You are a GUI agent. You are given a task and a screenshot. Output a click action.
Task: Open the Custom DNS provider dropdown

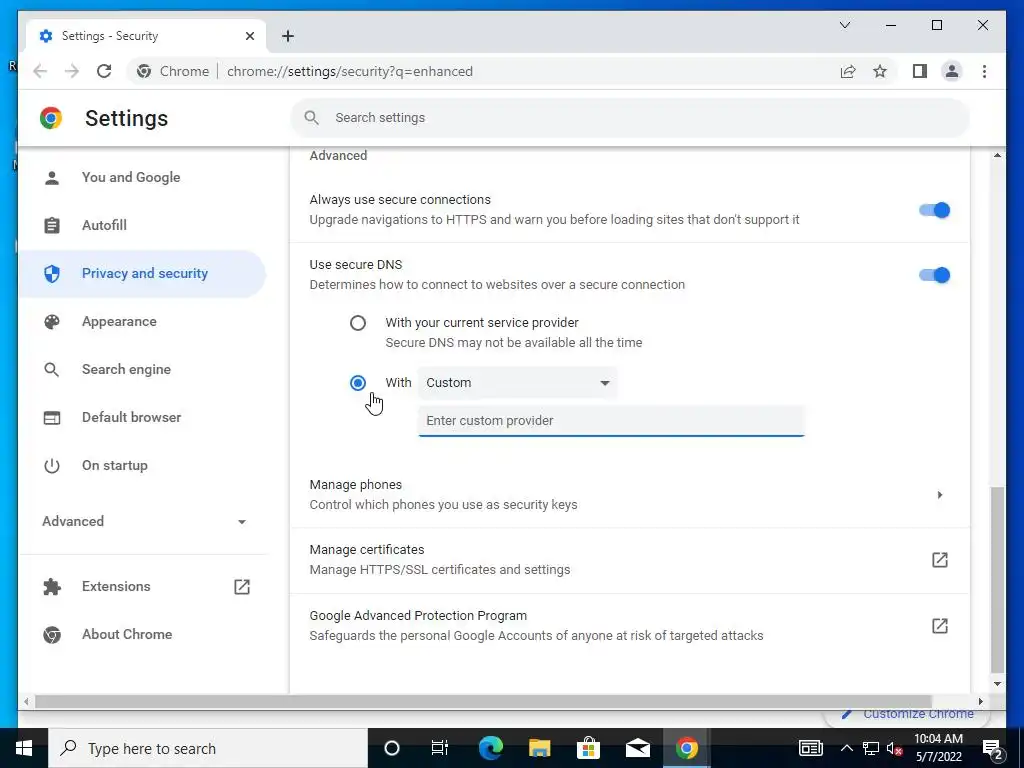(x=517, y=383)
